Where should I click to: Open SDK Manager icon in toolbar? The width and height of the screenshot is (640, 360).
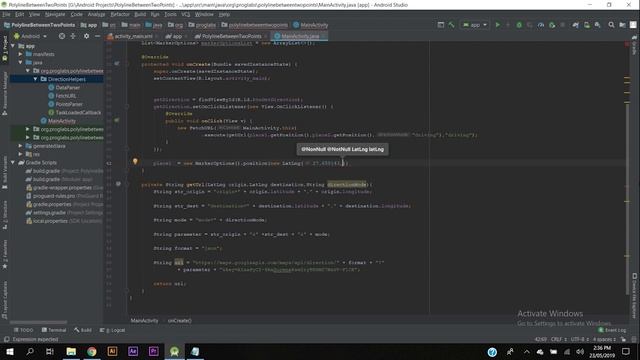click(598, 25)
